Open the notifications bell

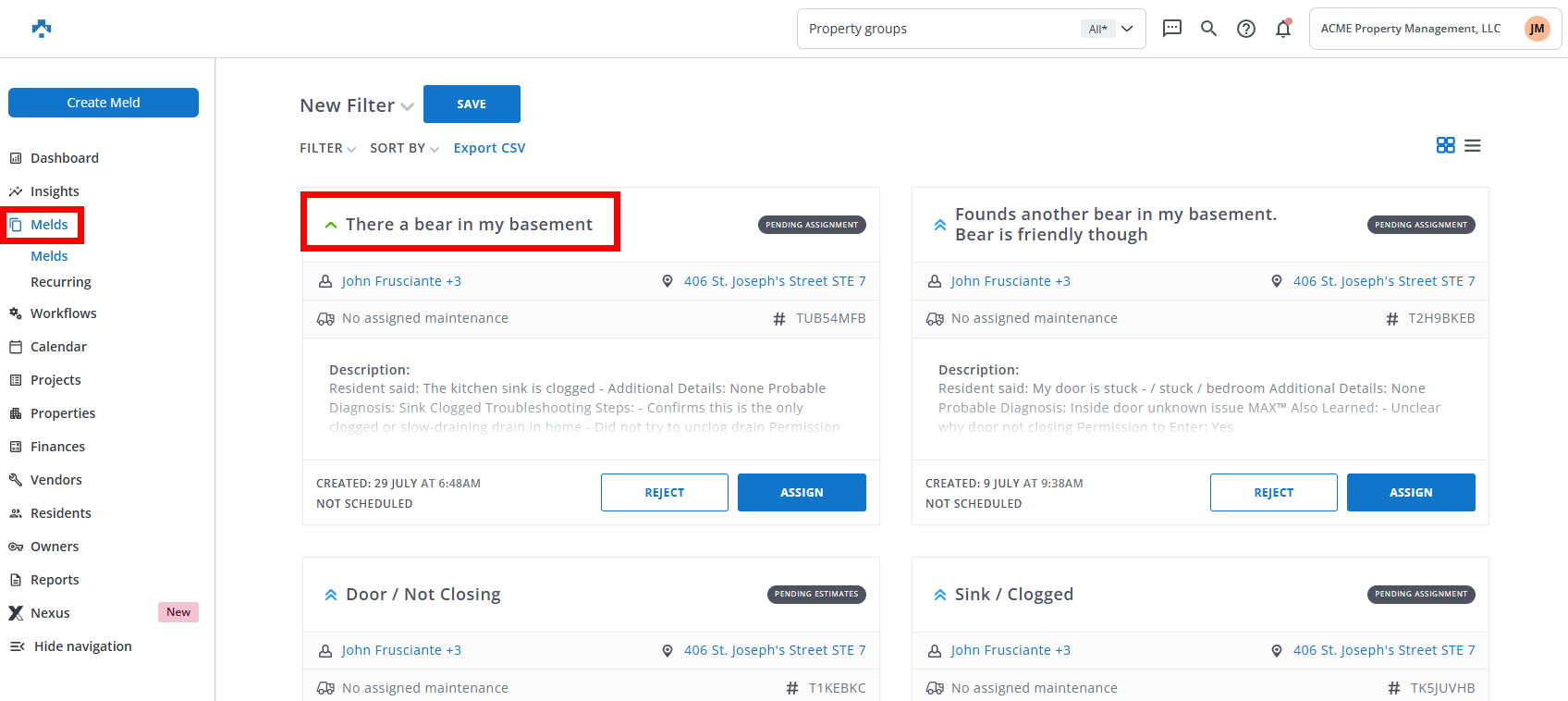click(x=1283, y=29)
